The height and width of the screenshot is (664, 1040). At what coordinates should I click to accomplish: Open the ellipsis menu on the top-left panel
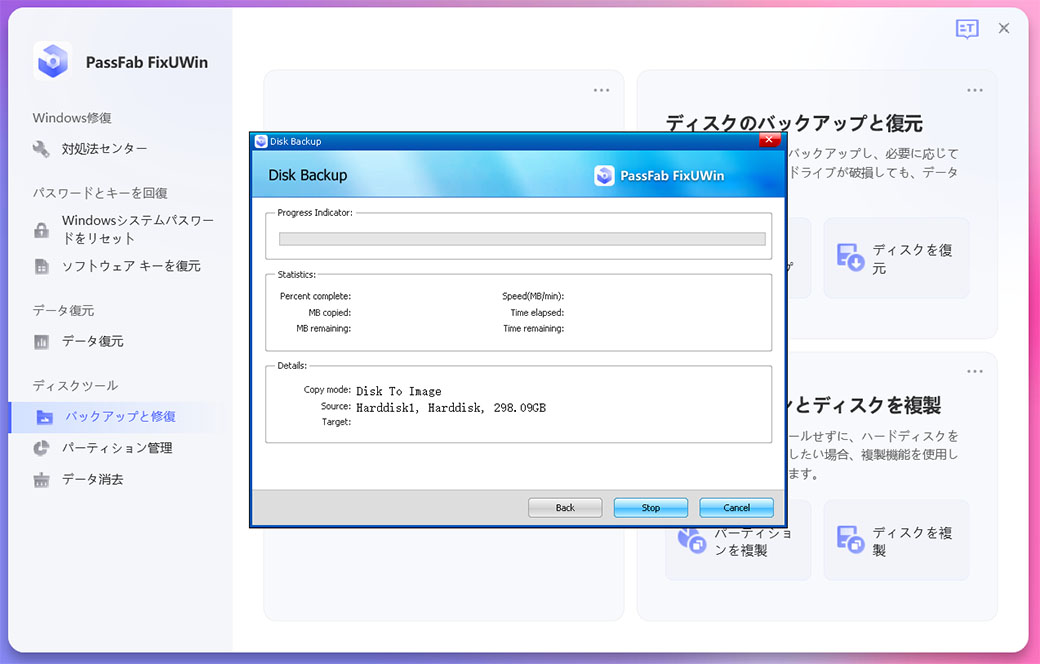[600, 90]
